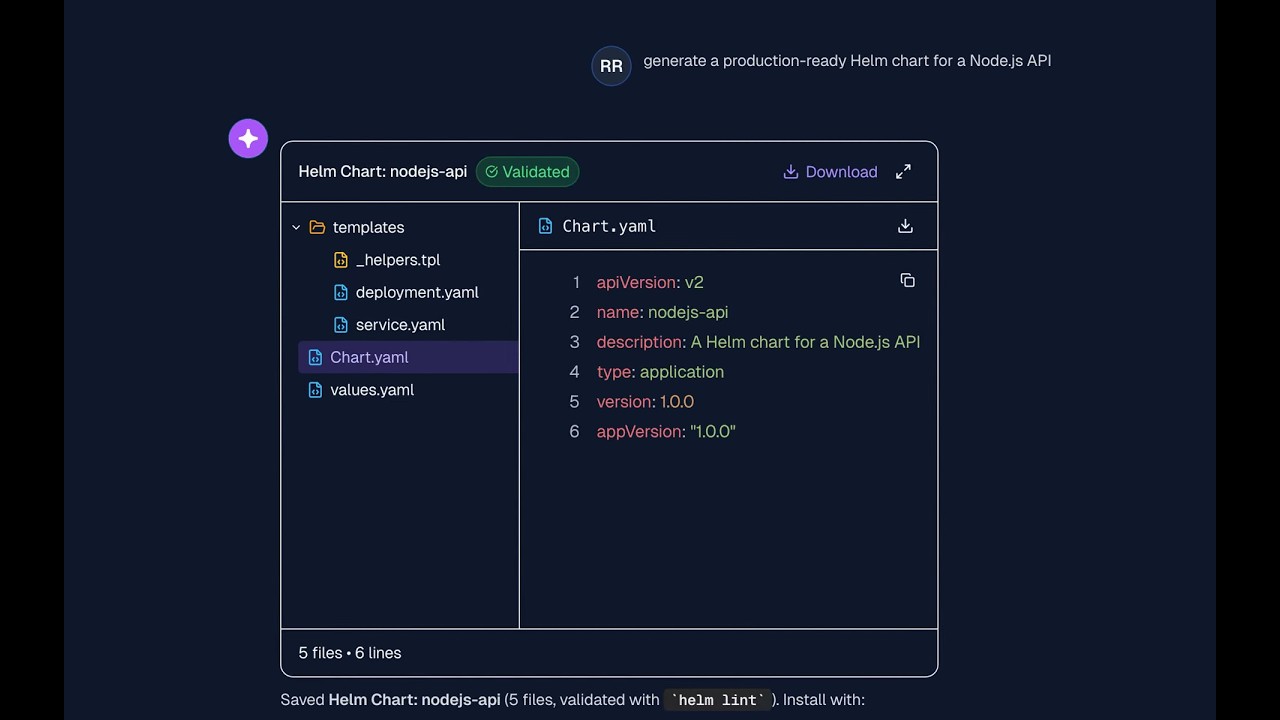Download the Chart.yaml file only
The height and width of the screenshot is (720, 1280).
[x=905, y=226]
